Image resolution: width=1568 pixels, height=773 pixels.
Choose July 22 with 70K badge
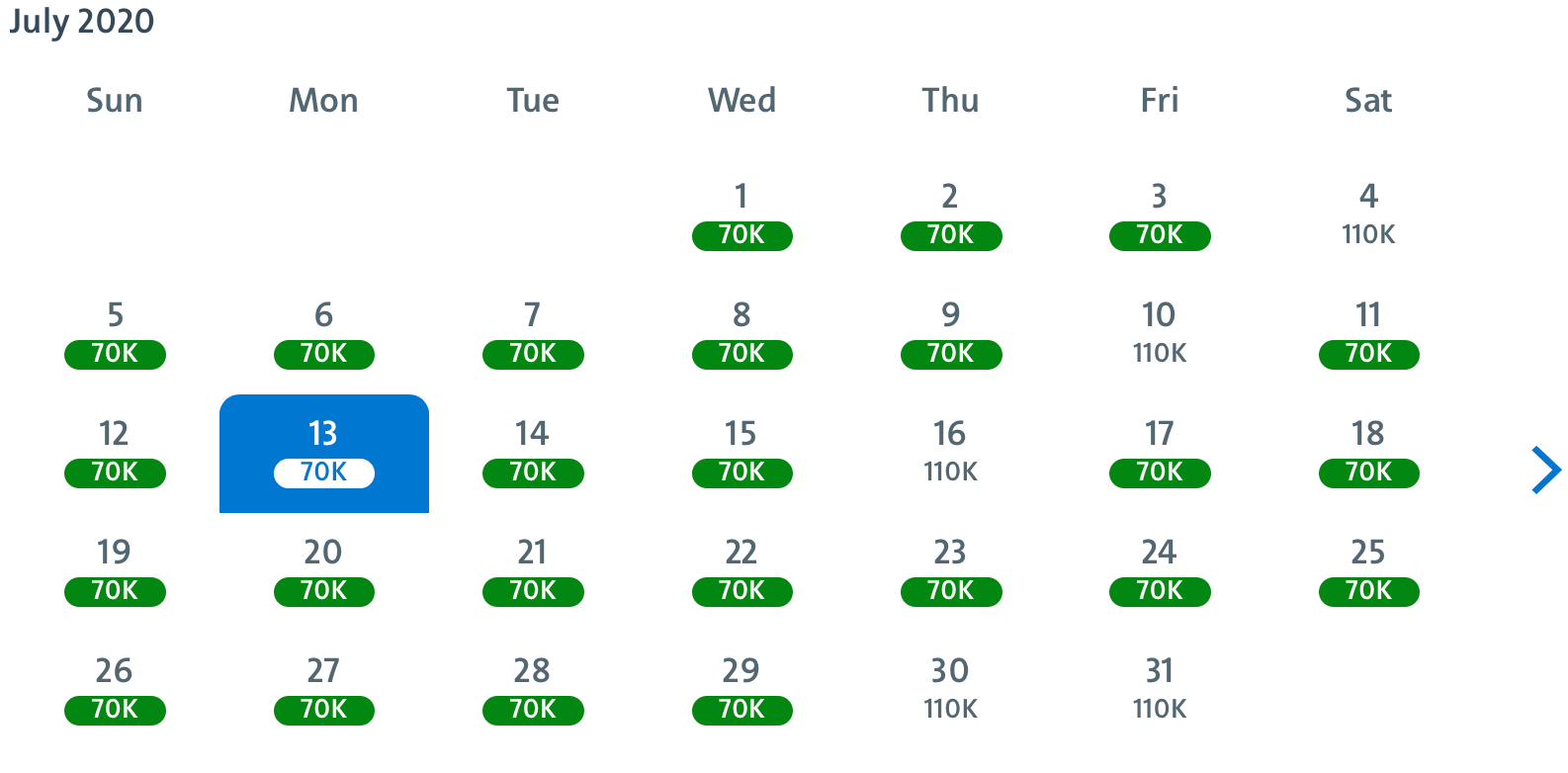pyautogui.click(x=742, y=572)
